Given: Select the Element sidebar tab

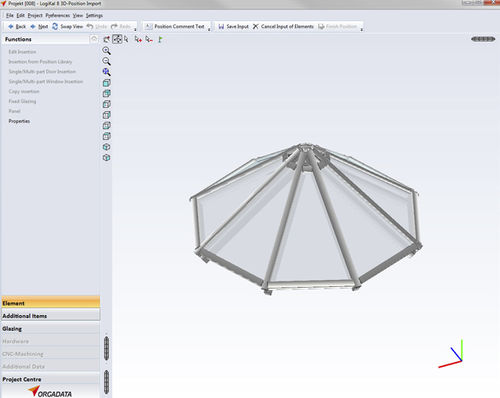Looking at the screenshot, I should pyautogui.click(x=51, y=303).
